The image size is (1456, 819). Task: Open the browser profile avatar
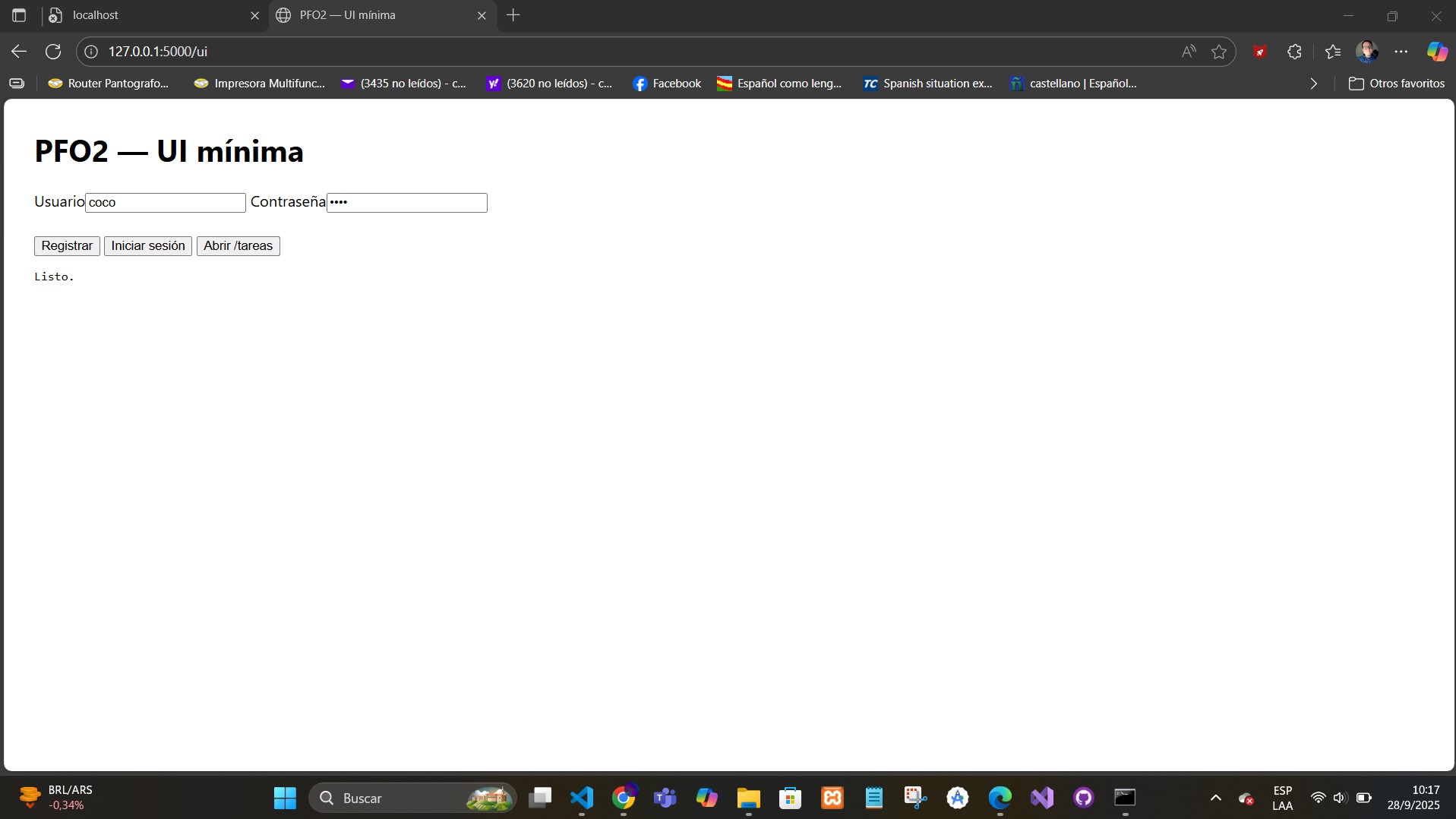pyautogui.click(x=1367, y=52)
